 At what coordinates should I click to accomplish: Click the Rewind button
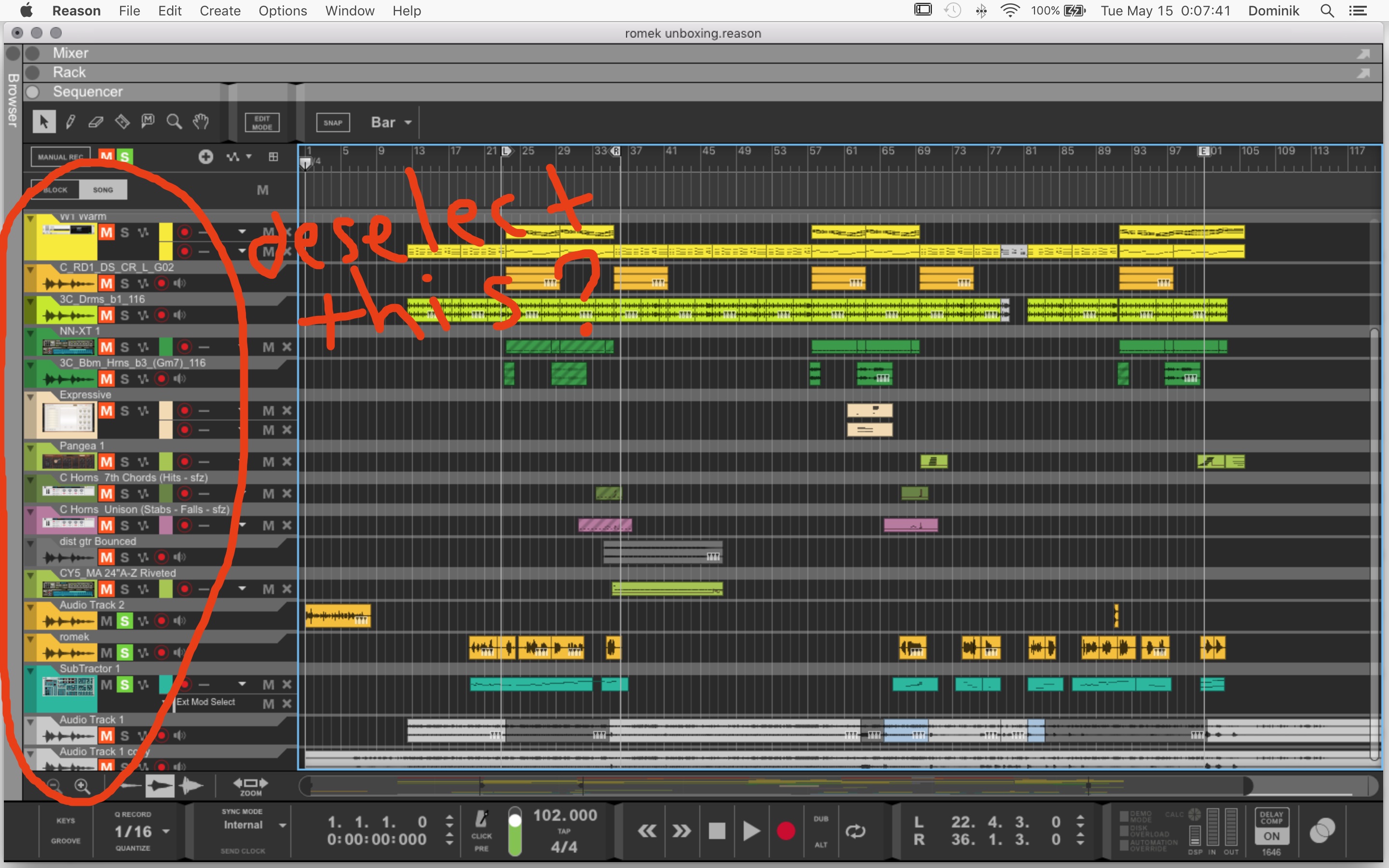[647, 831]
